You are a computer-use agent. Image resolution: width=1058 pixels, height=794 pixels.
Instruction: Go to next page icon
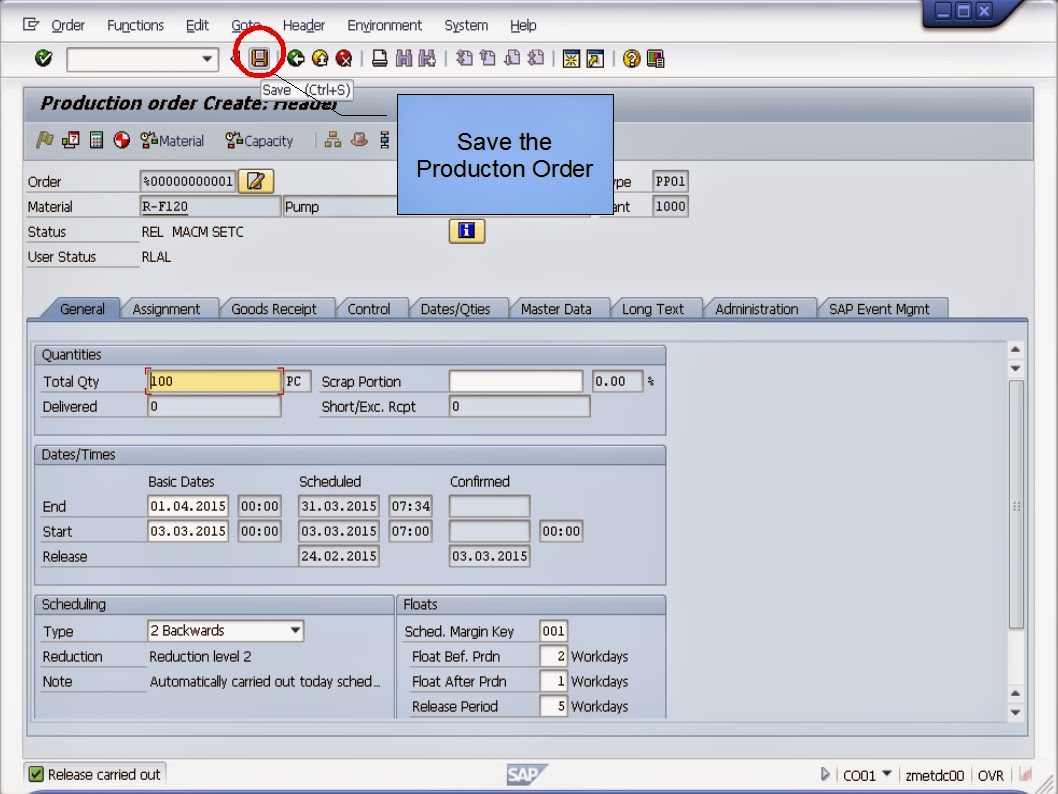point(512,59)
